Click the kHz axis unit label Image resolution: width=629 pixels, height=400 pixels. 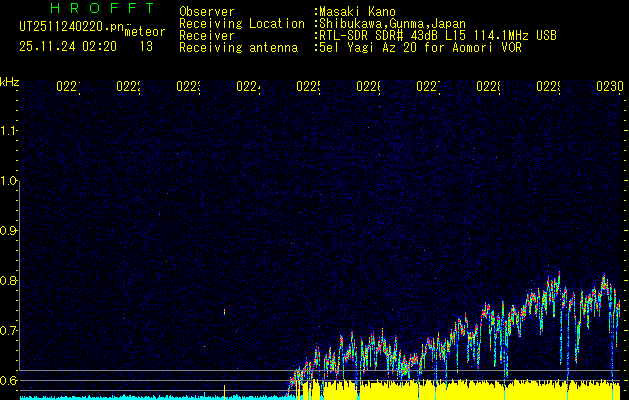point(9,81)
